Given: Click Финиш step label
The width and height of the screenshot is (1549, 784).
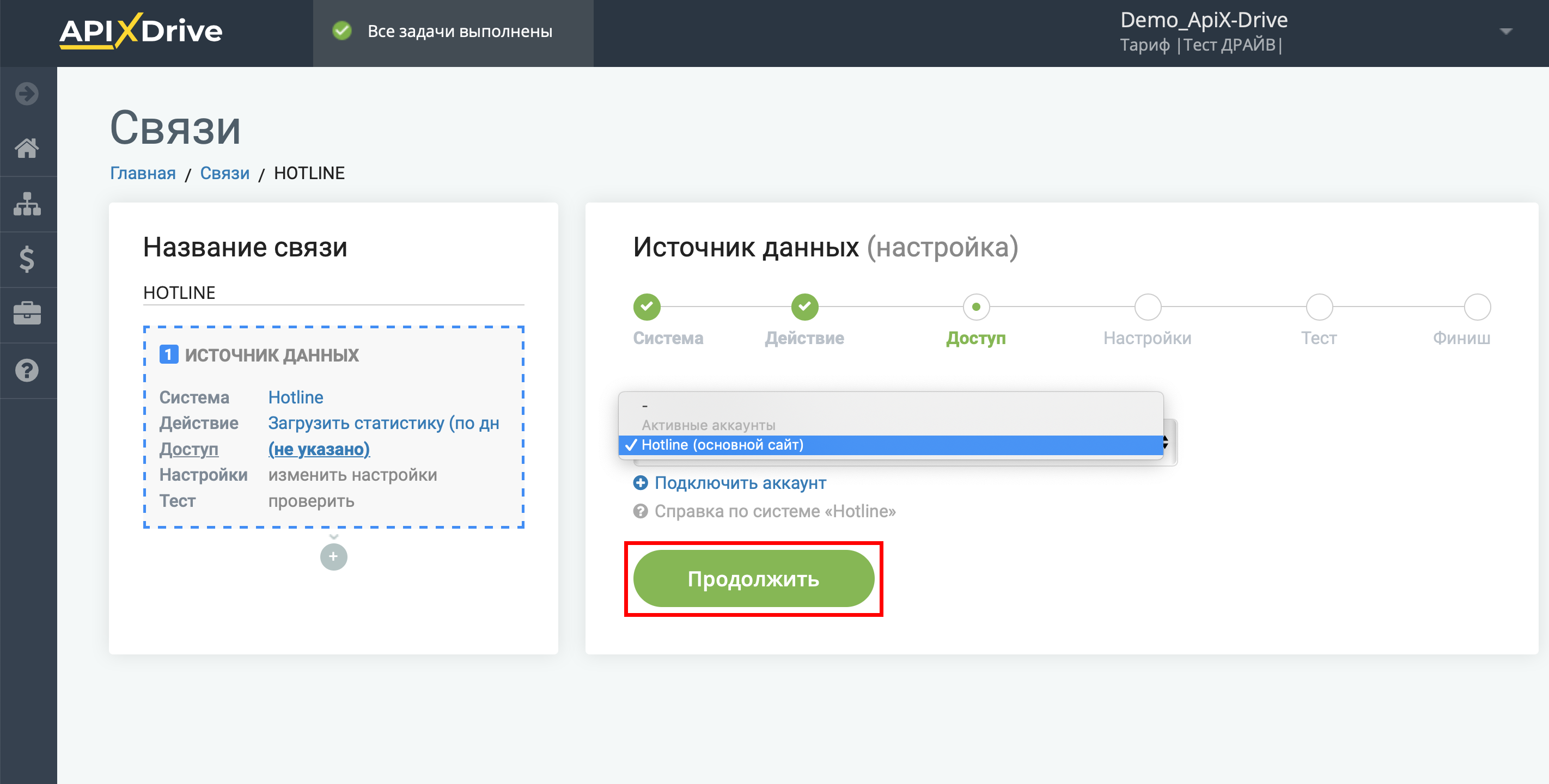Looking at the screenshot, I should (x=1461, y=338).
